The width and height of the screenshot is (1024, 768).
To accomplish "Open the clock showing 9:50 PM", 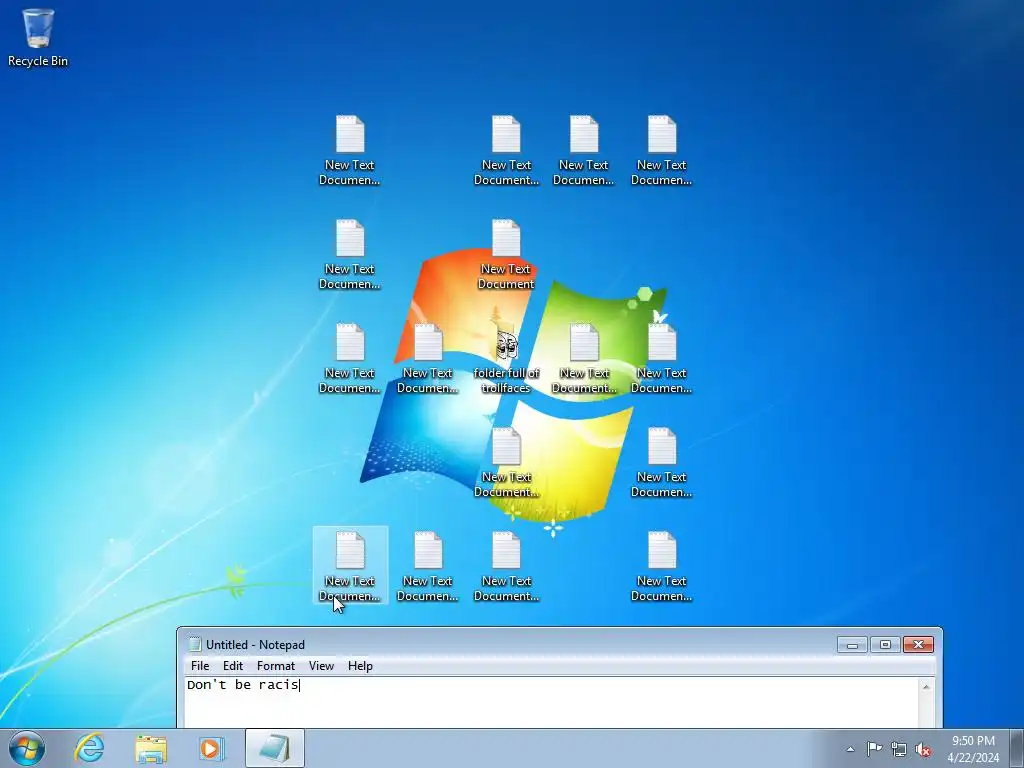I will pyautogui.click(x=973, y=749).
